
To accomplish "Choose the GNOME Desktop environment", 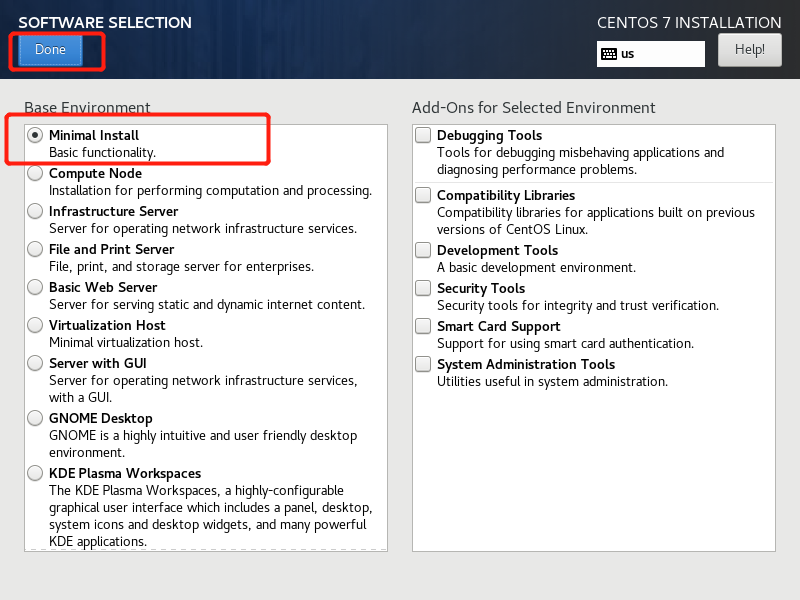I will [36, 418].
